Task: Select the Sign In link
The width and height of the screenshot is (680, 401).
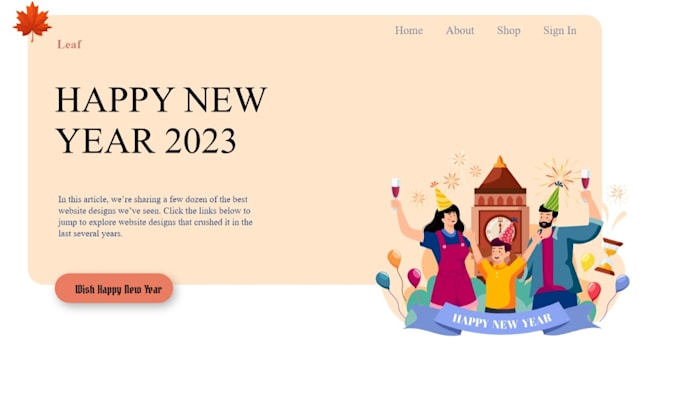Action: pos(559,30)
